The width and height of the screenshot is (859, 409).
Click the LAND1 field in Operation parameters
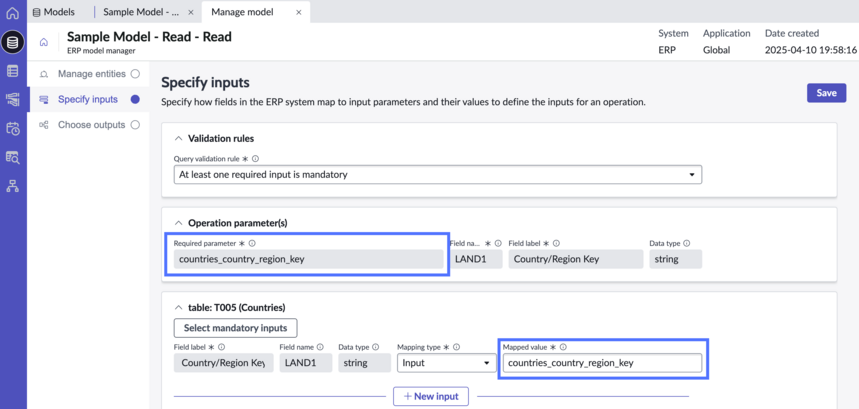tap(476, 259)
